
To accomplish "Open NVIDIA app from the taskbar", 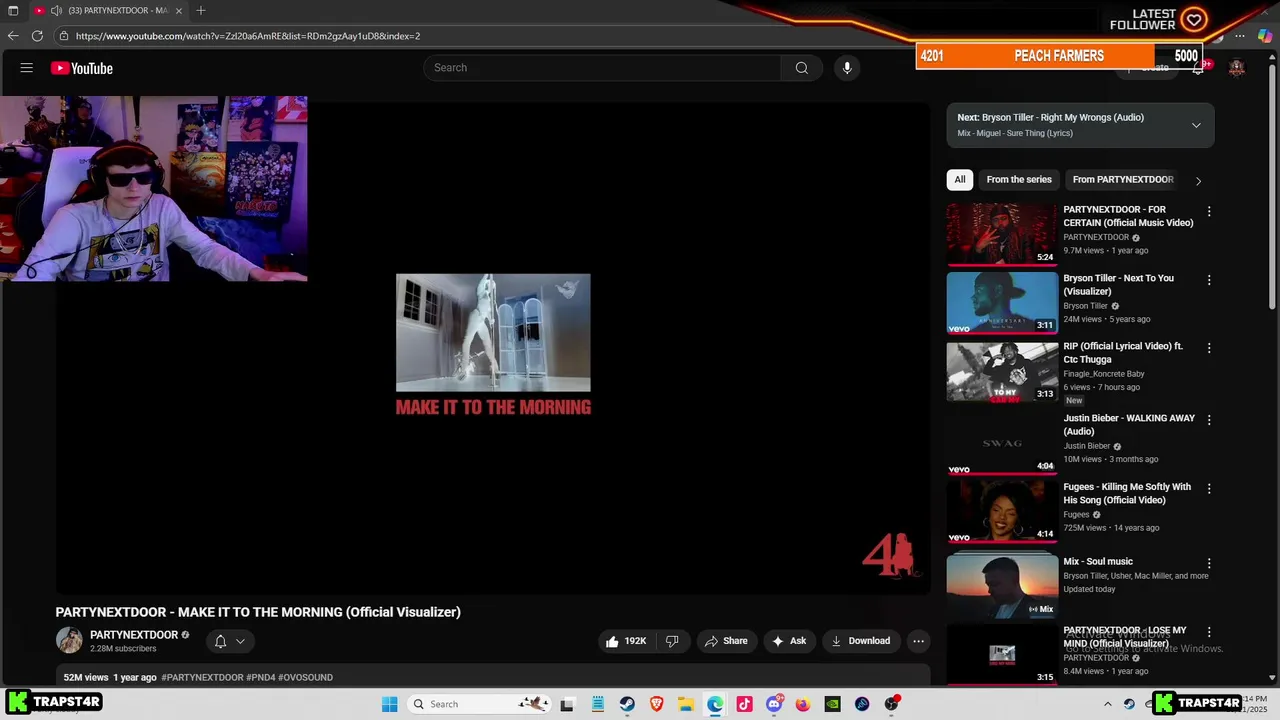I will point(832,704).
